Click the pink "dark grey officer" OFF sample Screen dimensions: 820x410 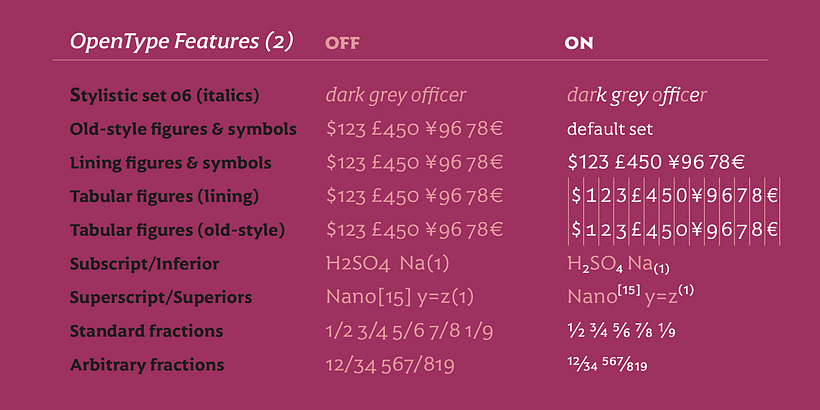(395, 96)
